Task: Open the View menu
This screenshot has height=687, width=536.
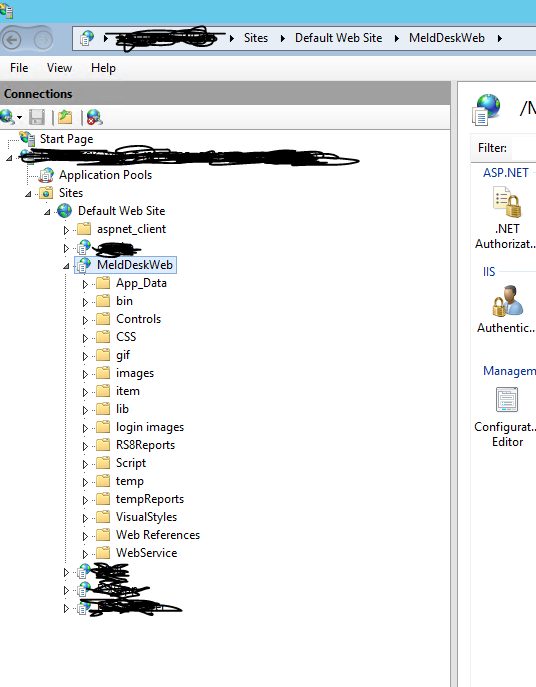Action: coord(59,68)
